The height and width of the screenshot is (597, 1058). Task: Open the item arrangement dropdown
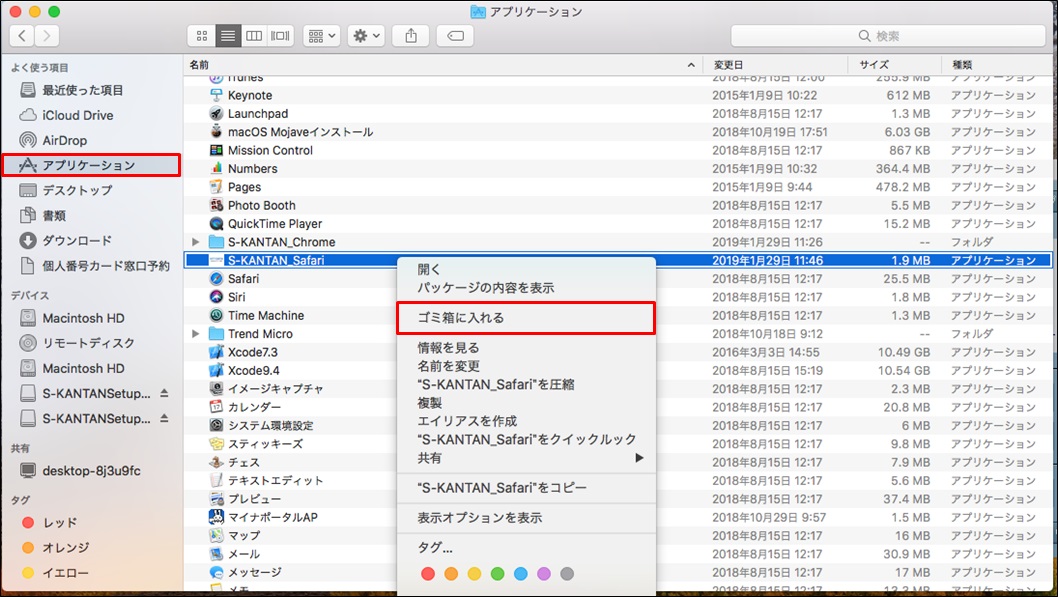point(322,35)
